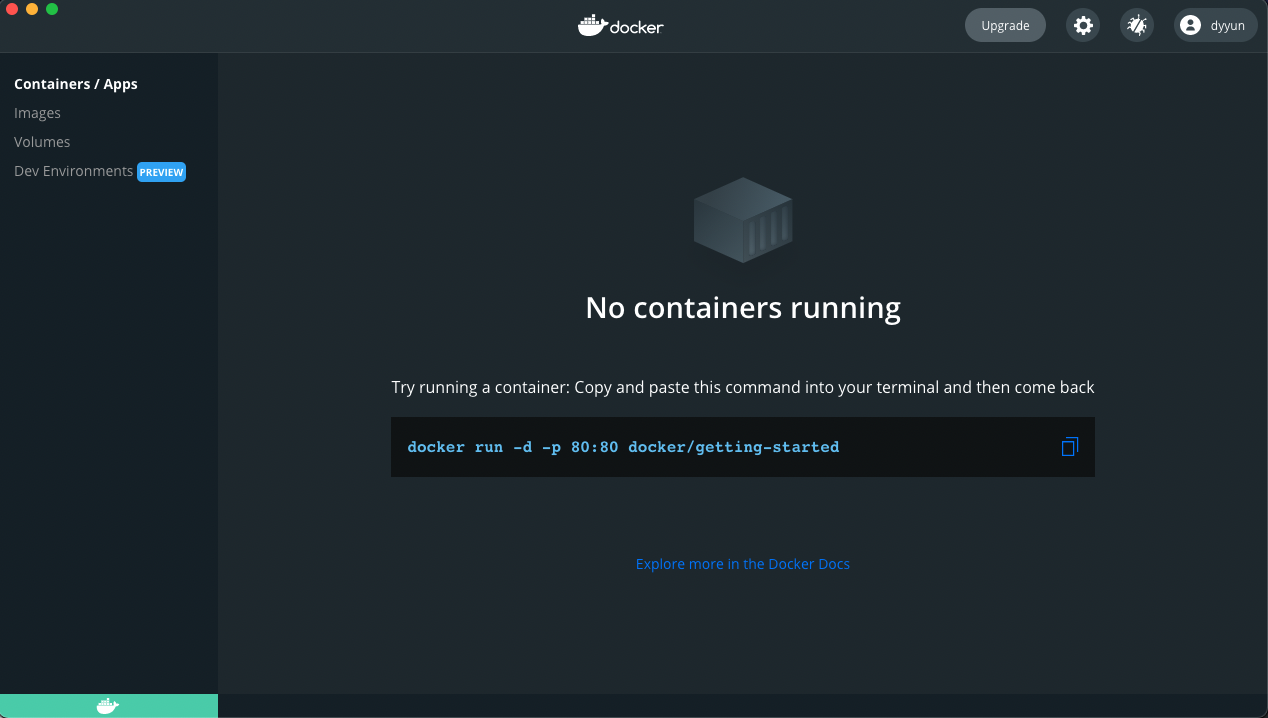Image resolution: width=1268 pixels, height=718 pixels.
Task: Open the dyyun account menu
Action: pos(1215,25)
